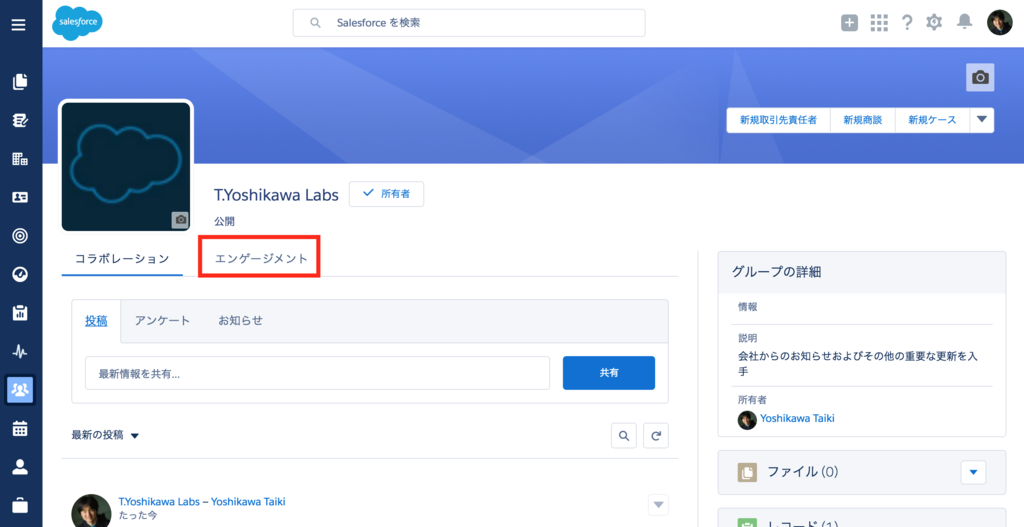Select the アンケート publisher tab

click(x=163, y=321)
